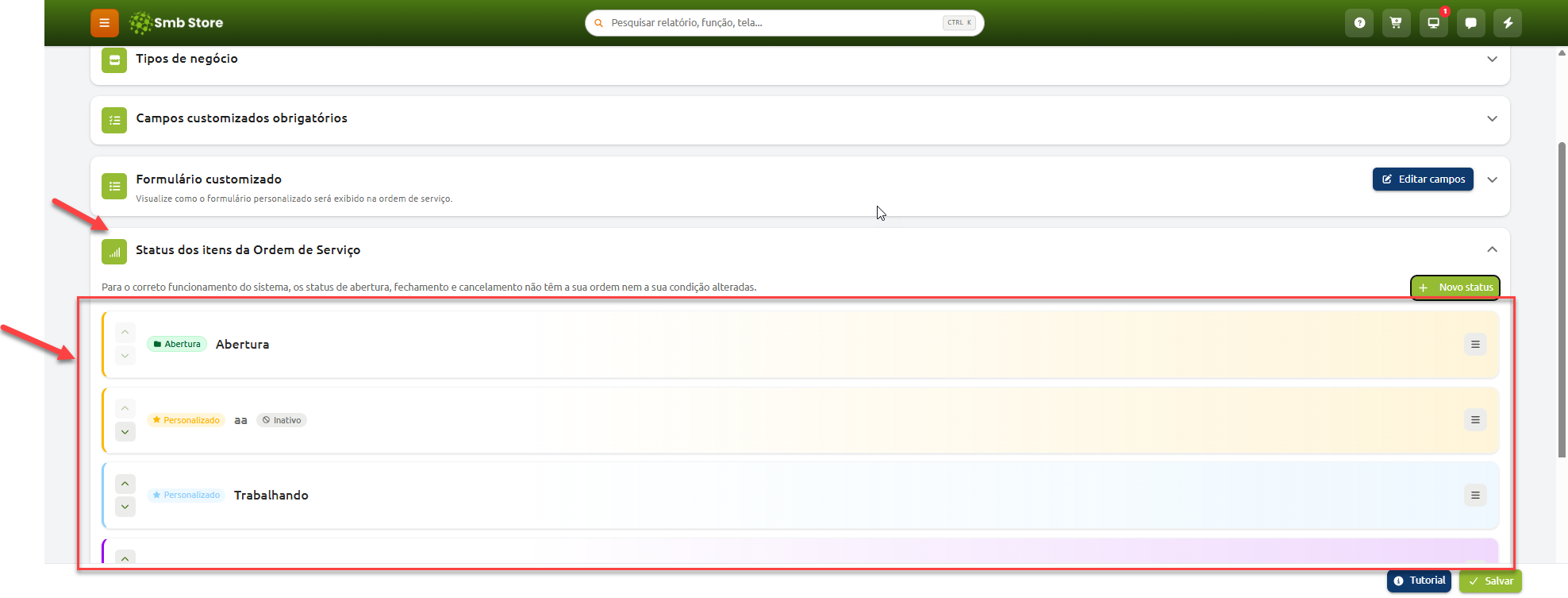Expand the Campos customizados obrigatórios chevron

(x=1492, y=119)
